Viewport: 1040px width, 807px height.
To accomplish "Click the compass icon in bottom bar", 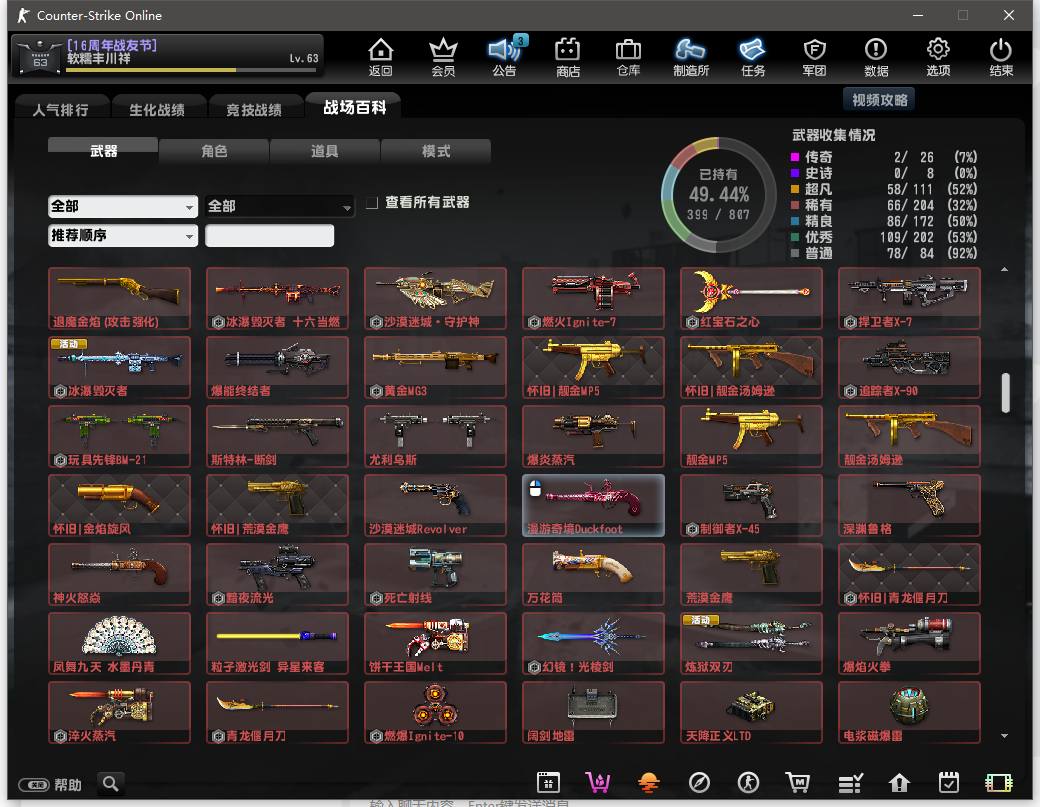I will [699, 783].
